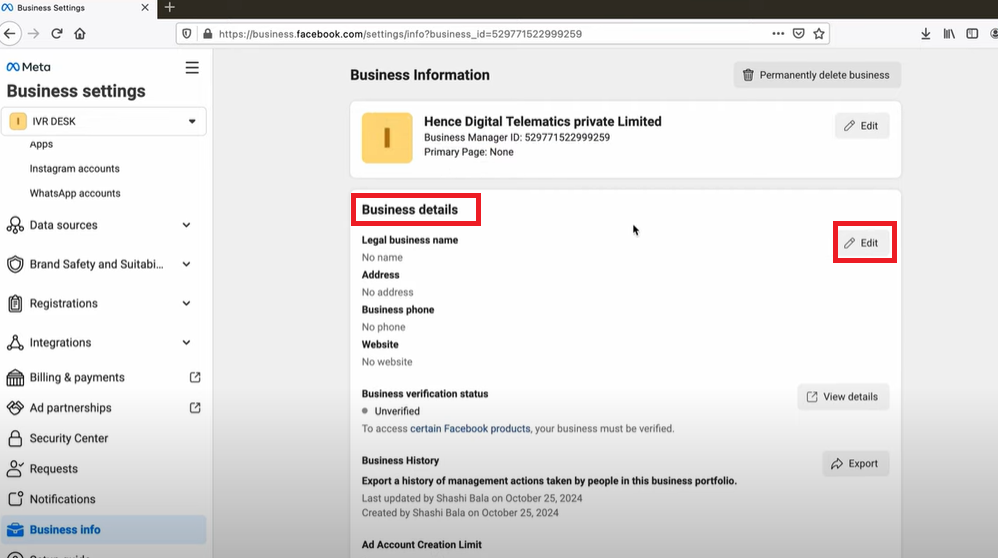Open WhatsApp accounts in the sidebar
Viewport: 998px width, 558px height.
click(x=75, y=193)
